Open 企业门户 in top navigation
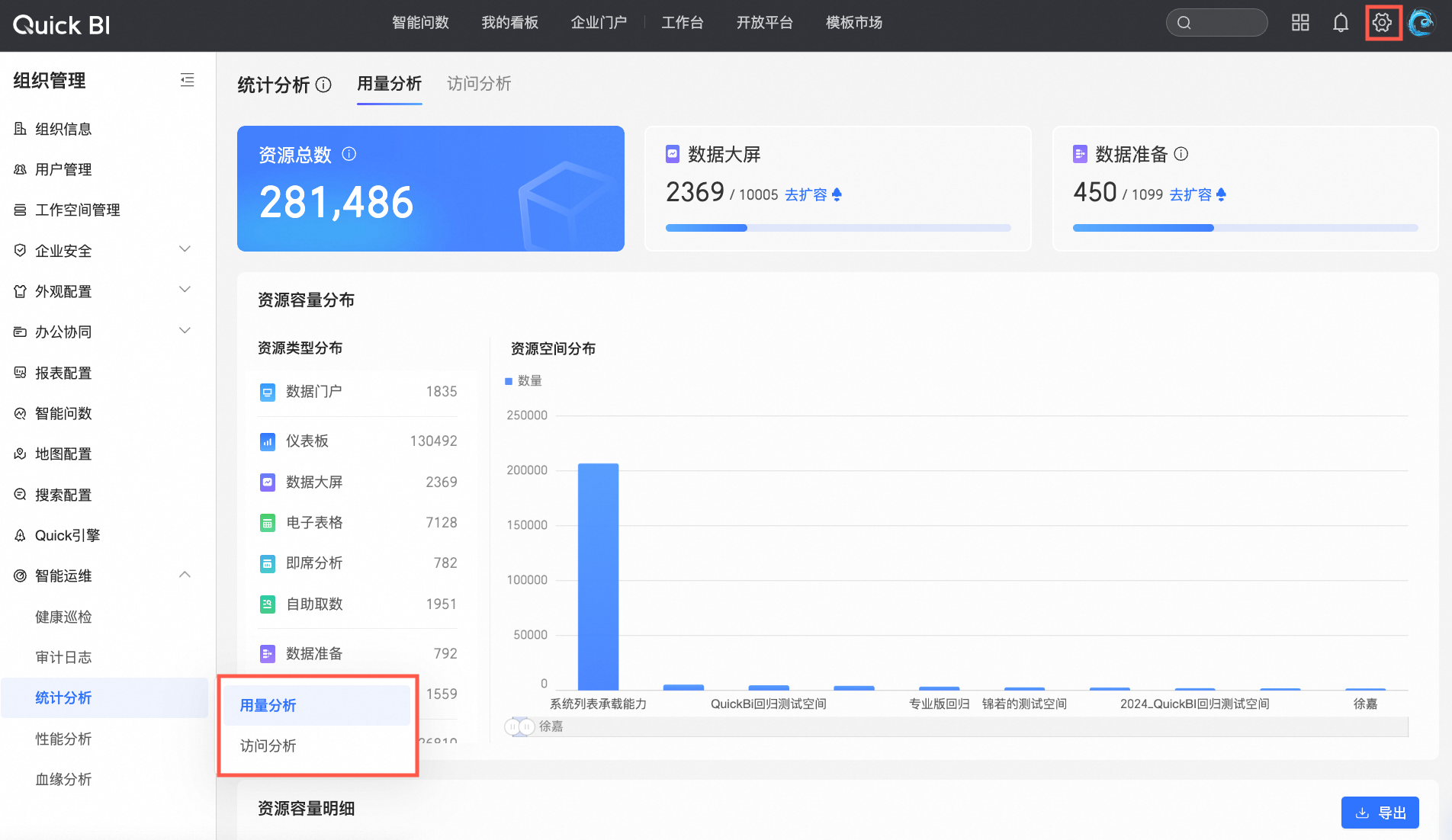 pos(599,23)
